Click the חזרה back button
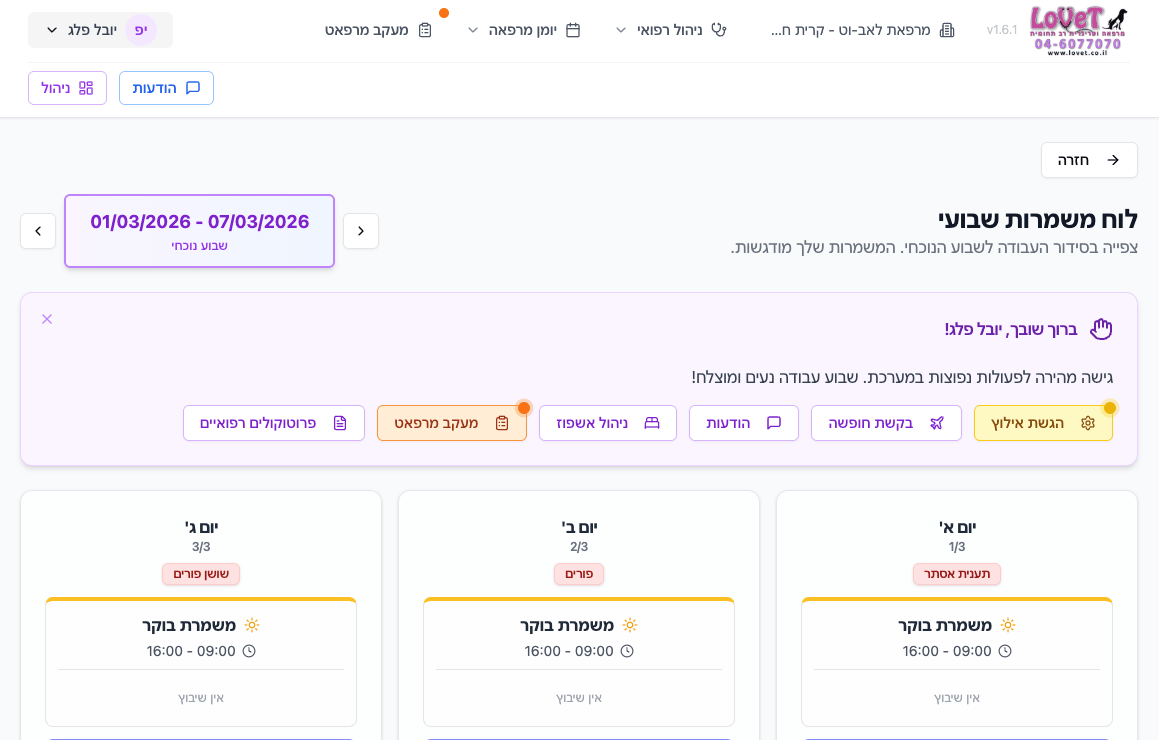Image resolution: width=1159 pixels, height=740 pixels. 1089,160
